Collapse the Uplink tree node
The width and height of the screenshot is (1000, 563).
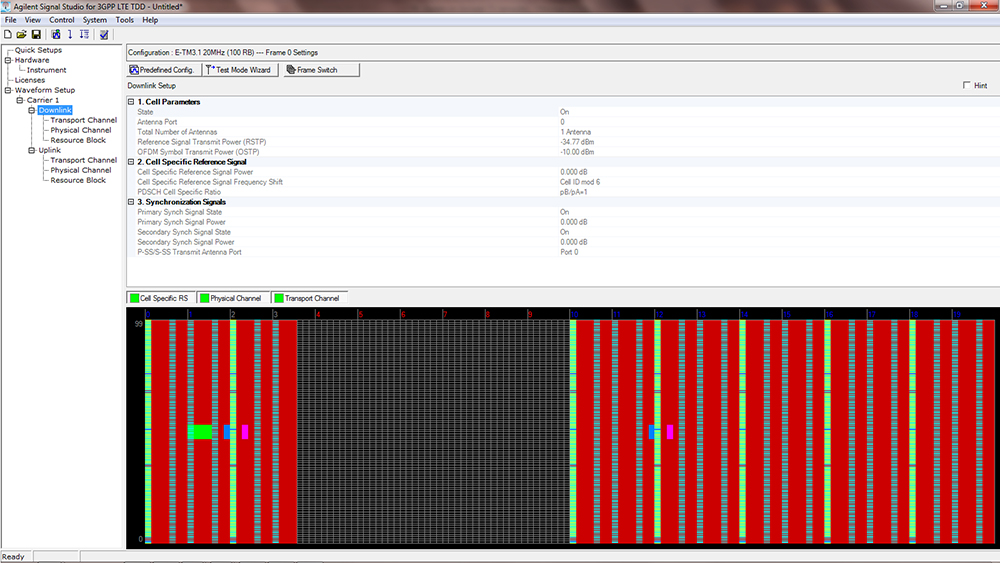[x=32, y=150]
